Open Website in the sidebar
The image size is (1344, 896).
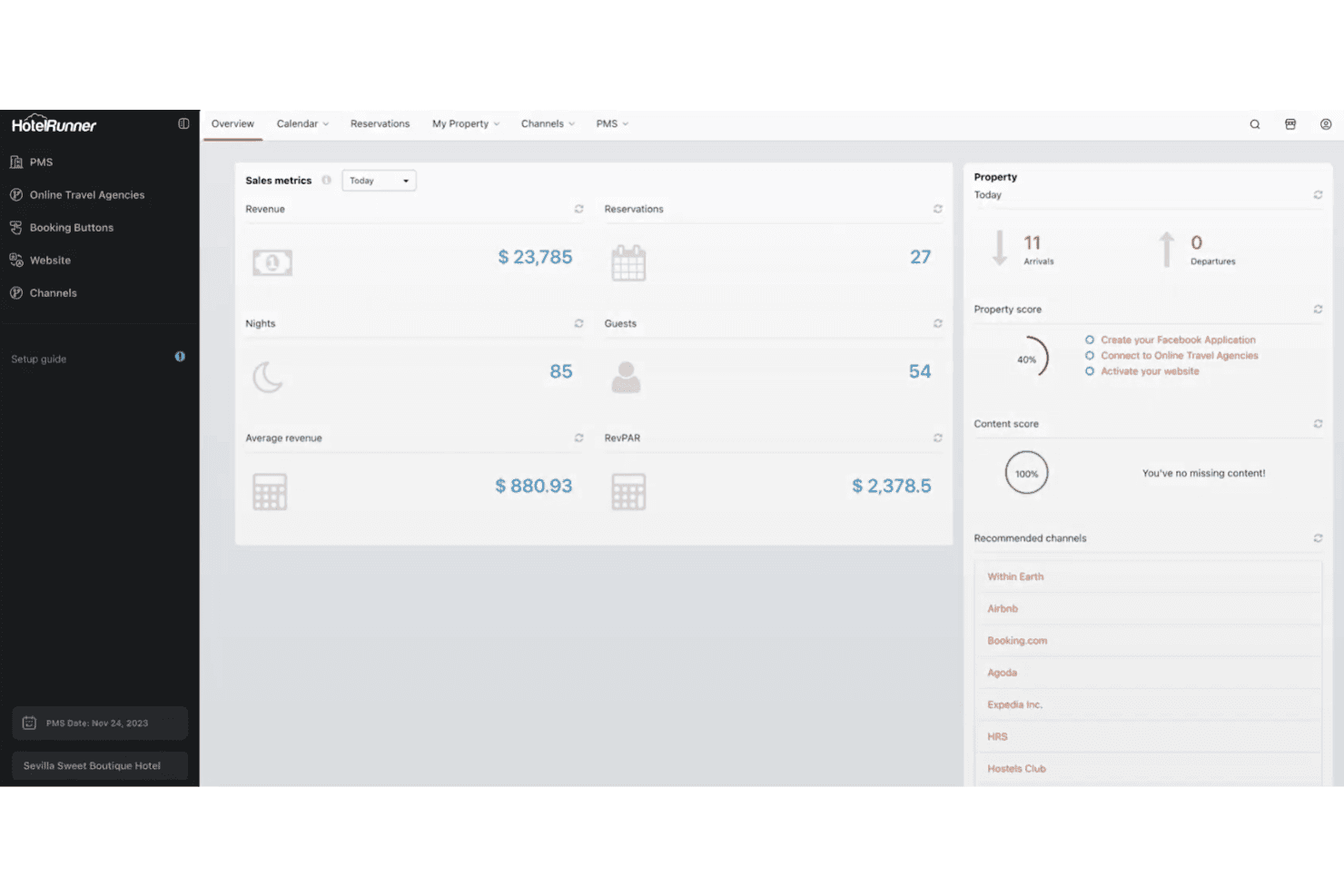[40, 260]
